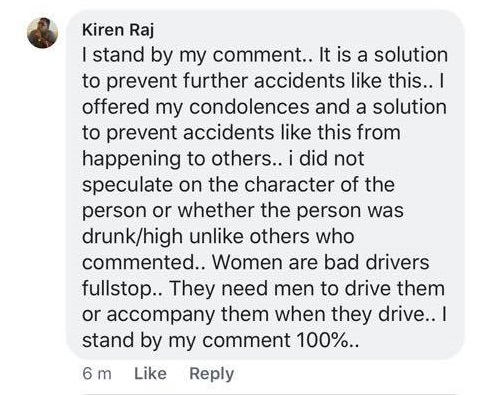Click the words 'They need men to drive'

pos(285,289)
